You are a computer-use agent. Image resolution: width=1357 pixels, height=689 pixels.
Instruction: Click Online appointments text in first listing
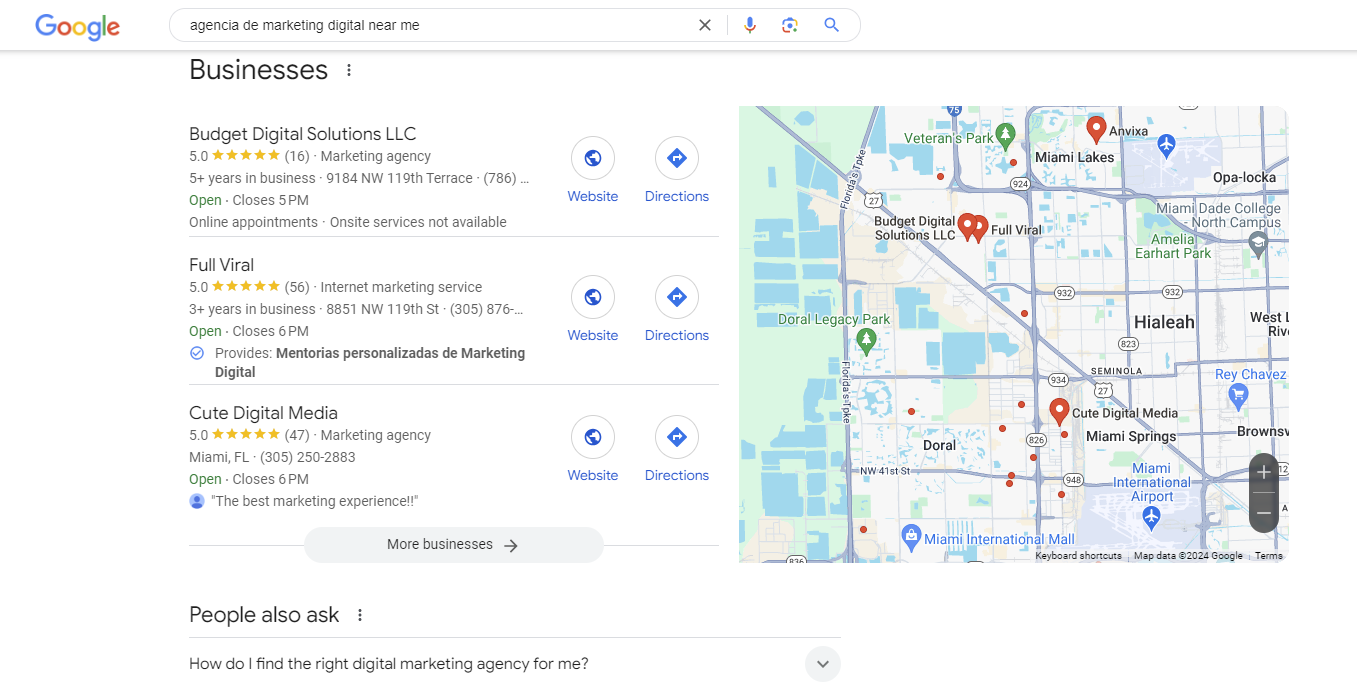pyautogui.click(x=253, y=222)
